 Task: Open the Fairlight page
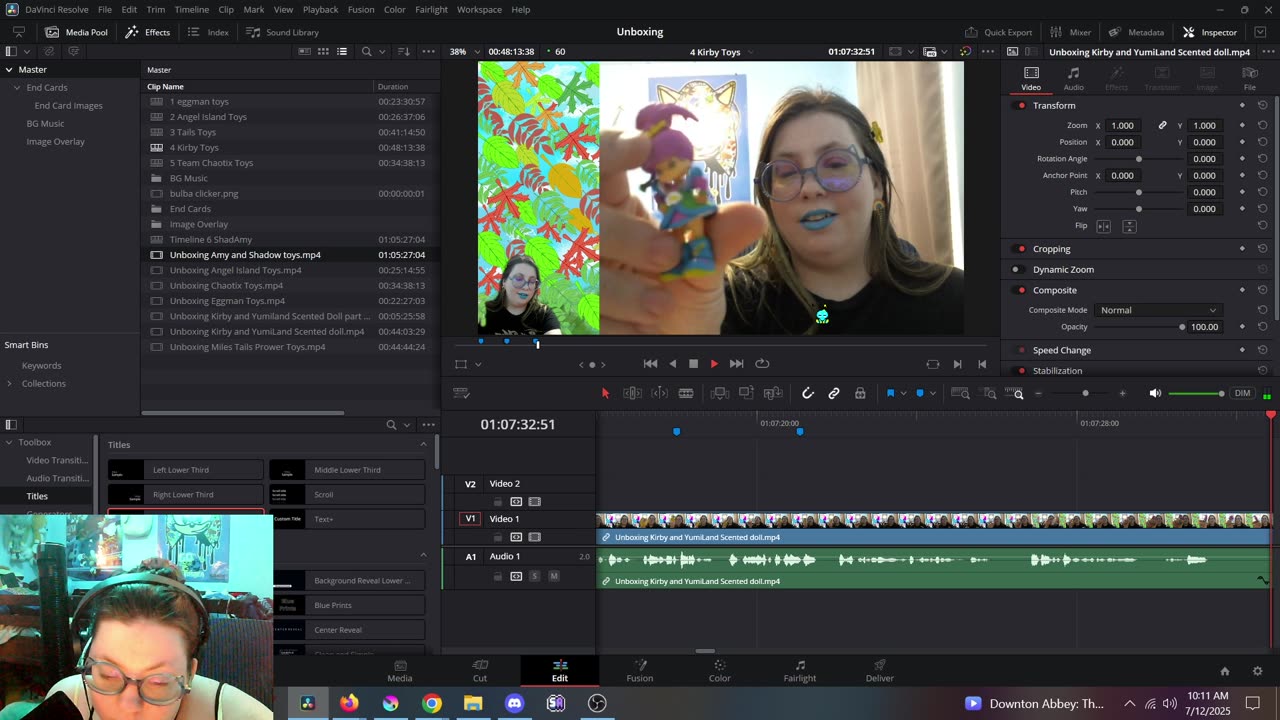(800, 670)
